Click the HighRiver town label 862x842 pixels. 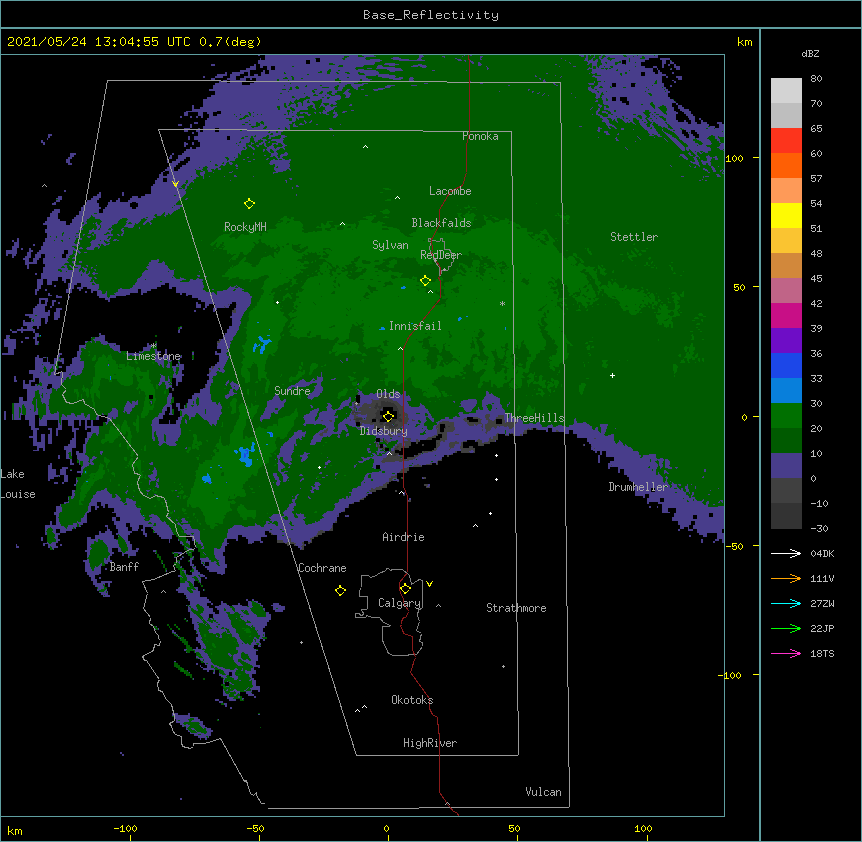tap(430, 743)
